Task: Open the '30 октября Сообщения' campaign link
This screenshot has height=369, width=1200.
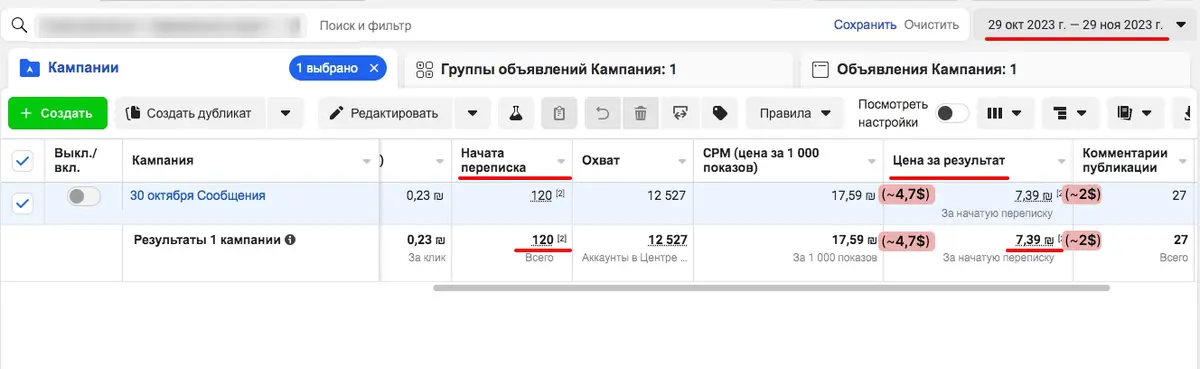Action: pos(198,196)
